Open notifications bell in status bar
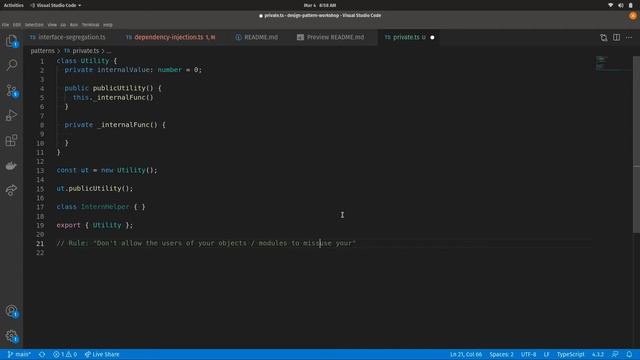 pos(629,354)
